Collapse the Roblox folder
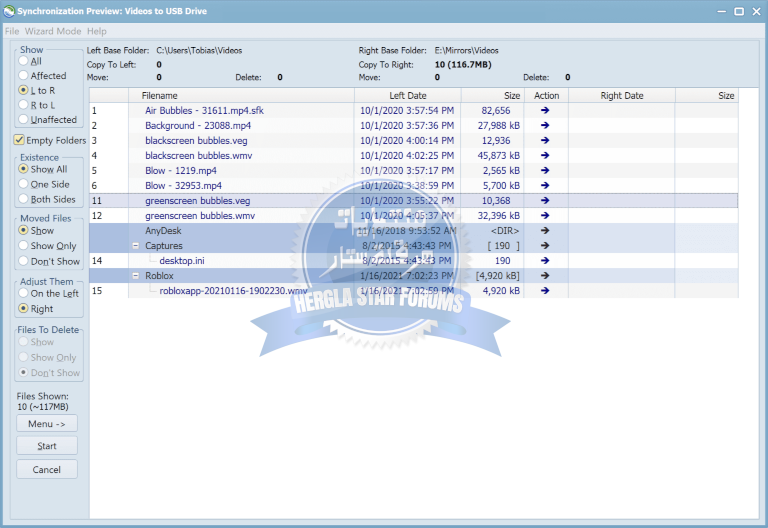The width and height of the screenshot is (768, 528). click(x=136, y=276)
